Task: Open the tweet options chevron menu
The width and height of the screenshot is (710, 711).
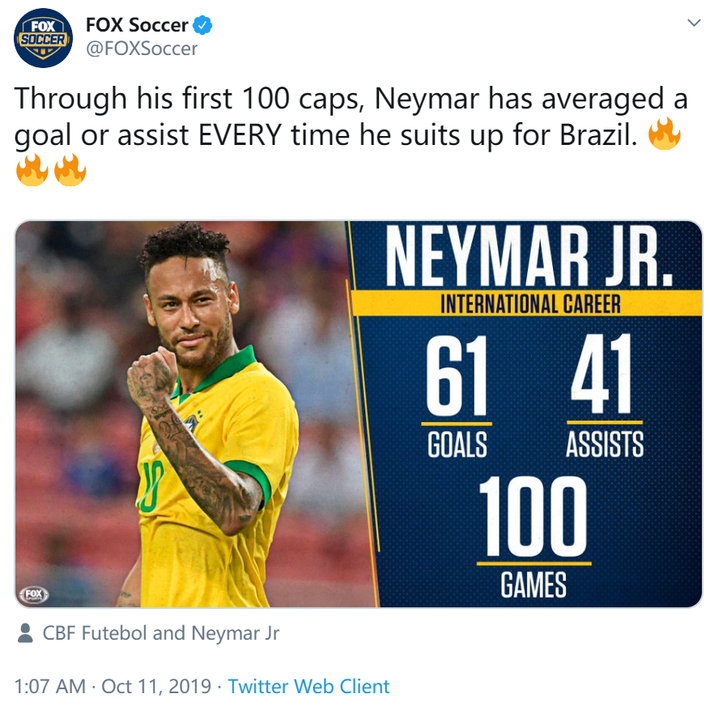Action: click(693, 23)
